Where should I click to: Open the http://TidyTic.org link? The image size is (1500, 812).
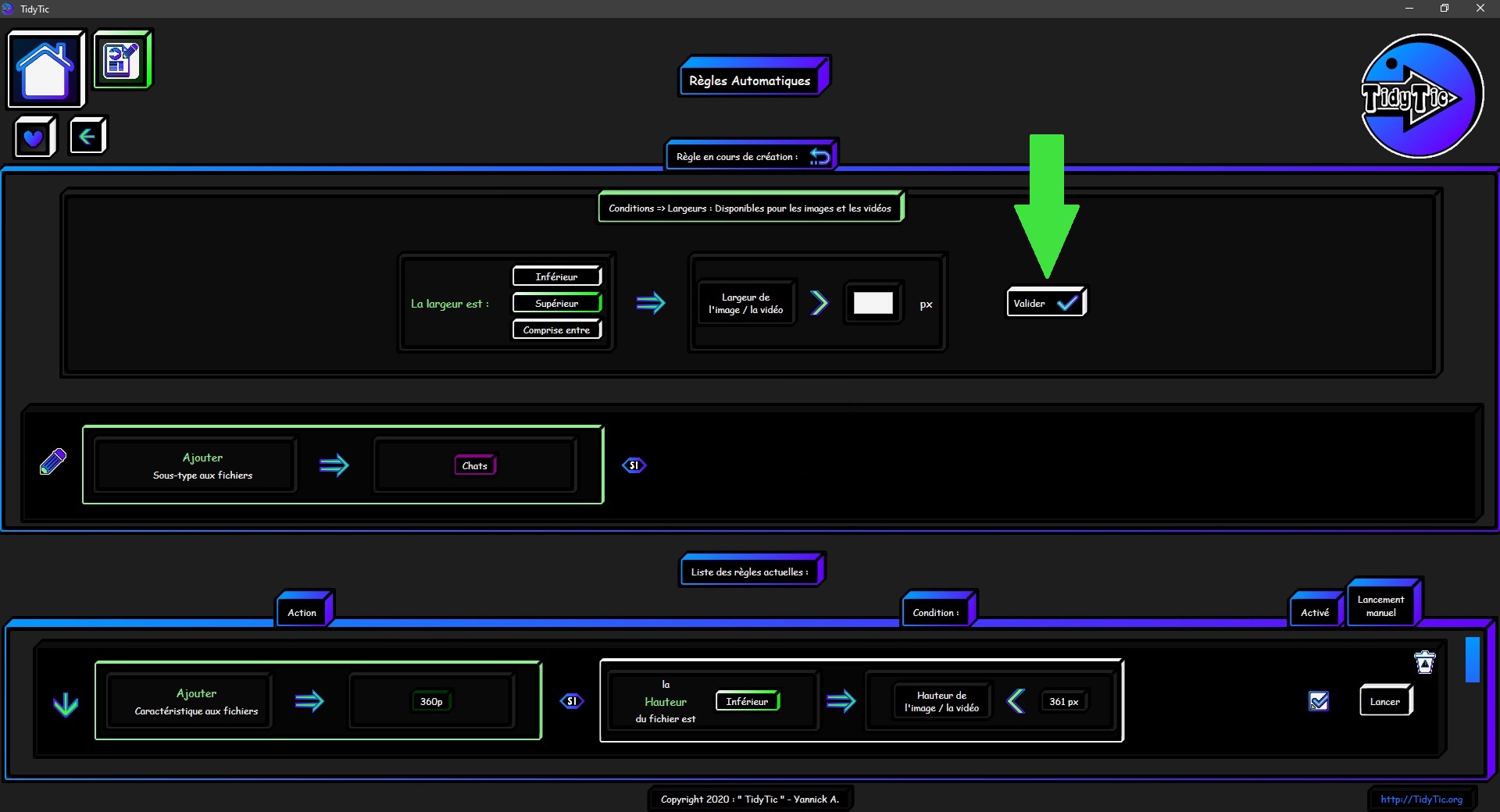(x=1421, y=799)
